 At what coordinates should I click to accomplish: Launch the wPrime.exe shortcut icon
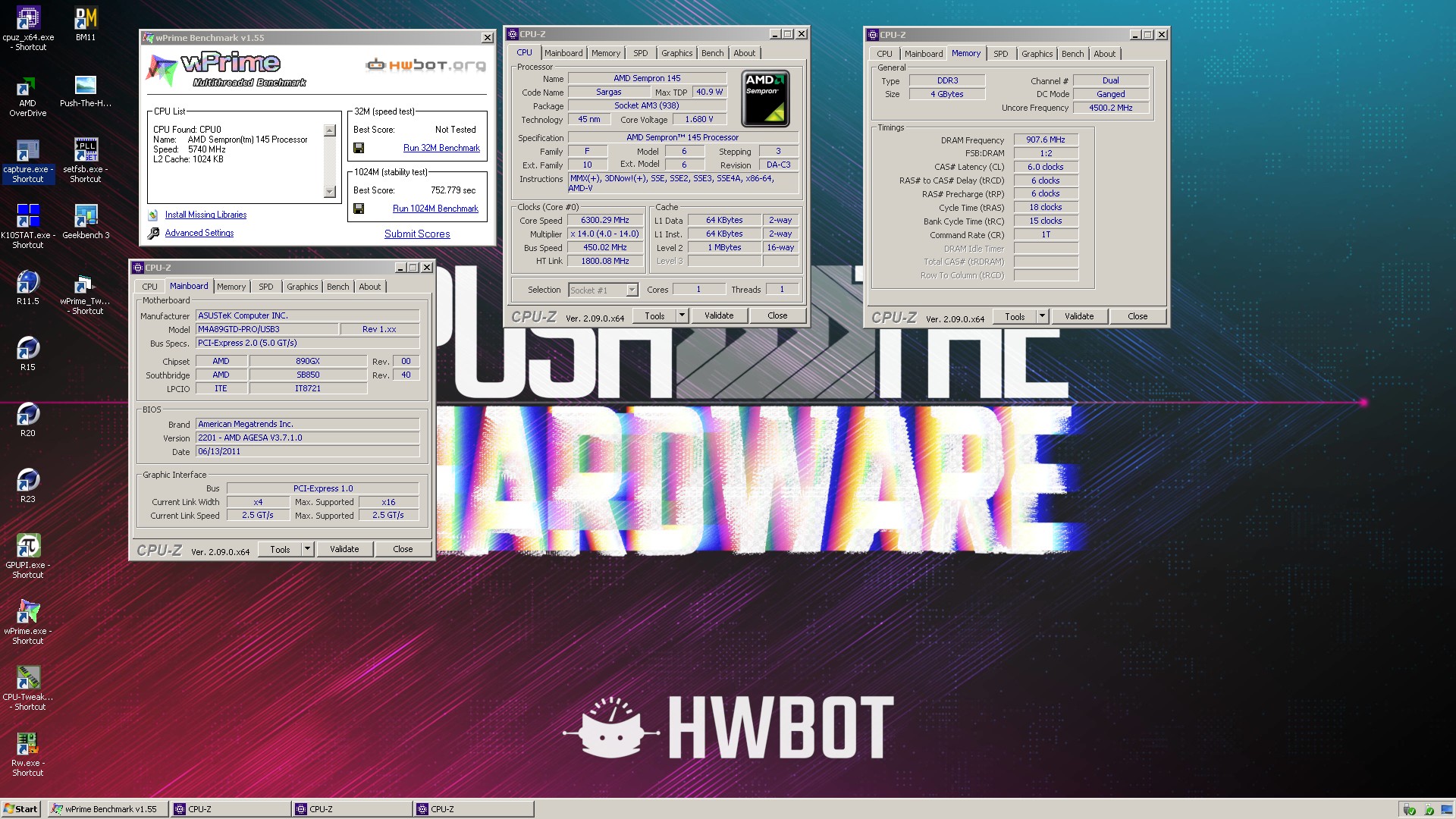coord(28,613)
